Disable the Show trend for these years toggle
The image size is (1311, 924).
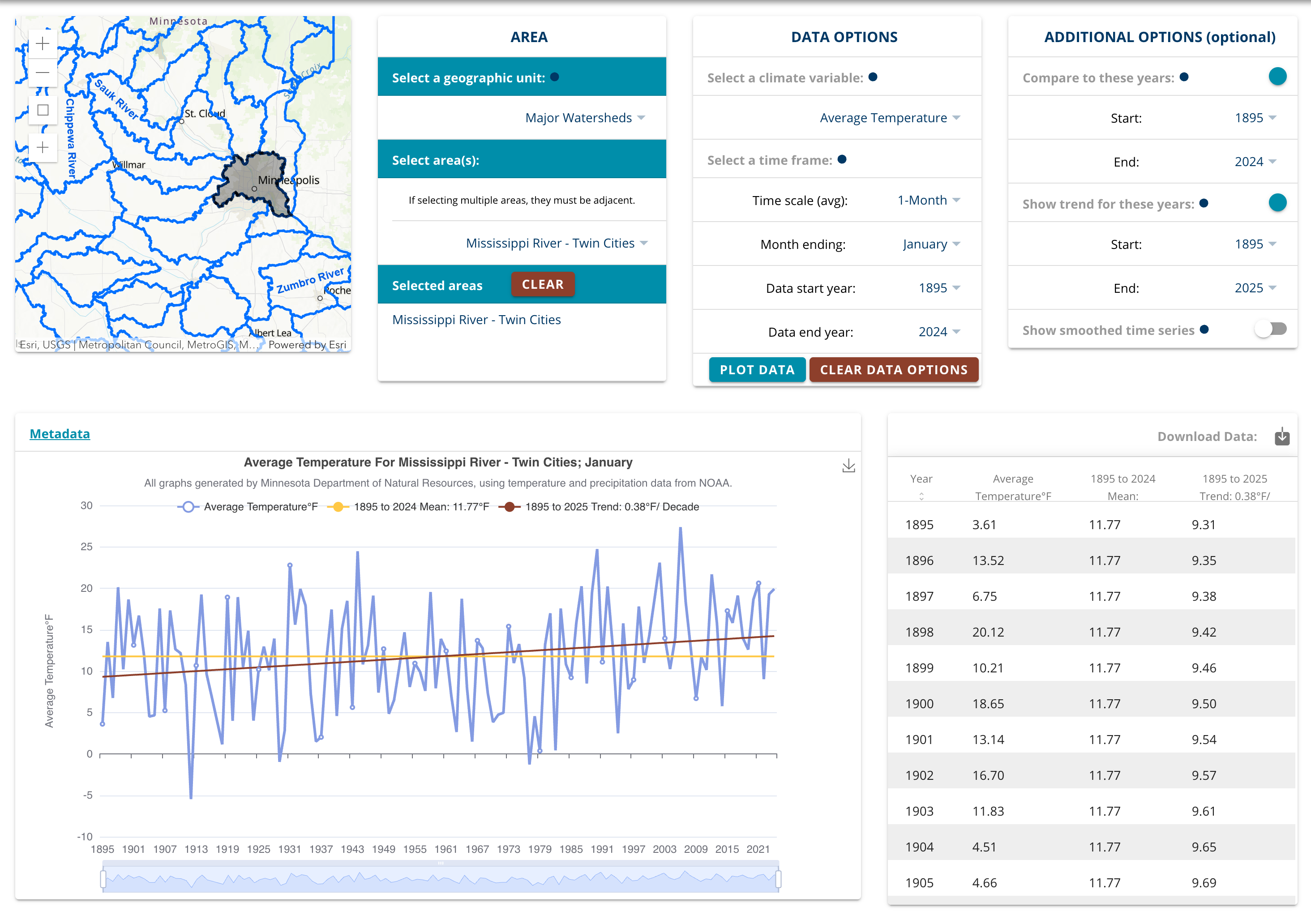[1278, 203]
